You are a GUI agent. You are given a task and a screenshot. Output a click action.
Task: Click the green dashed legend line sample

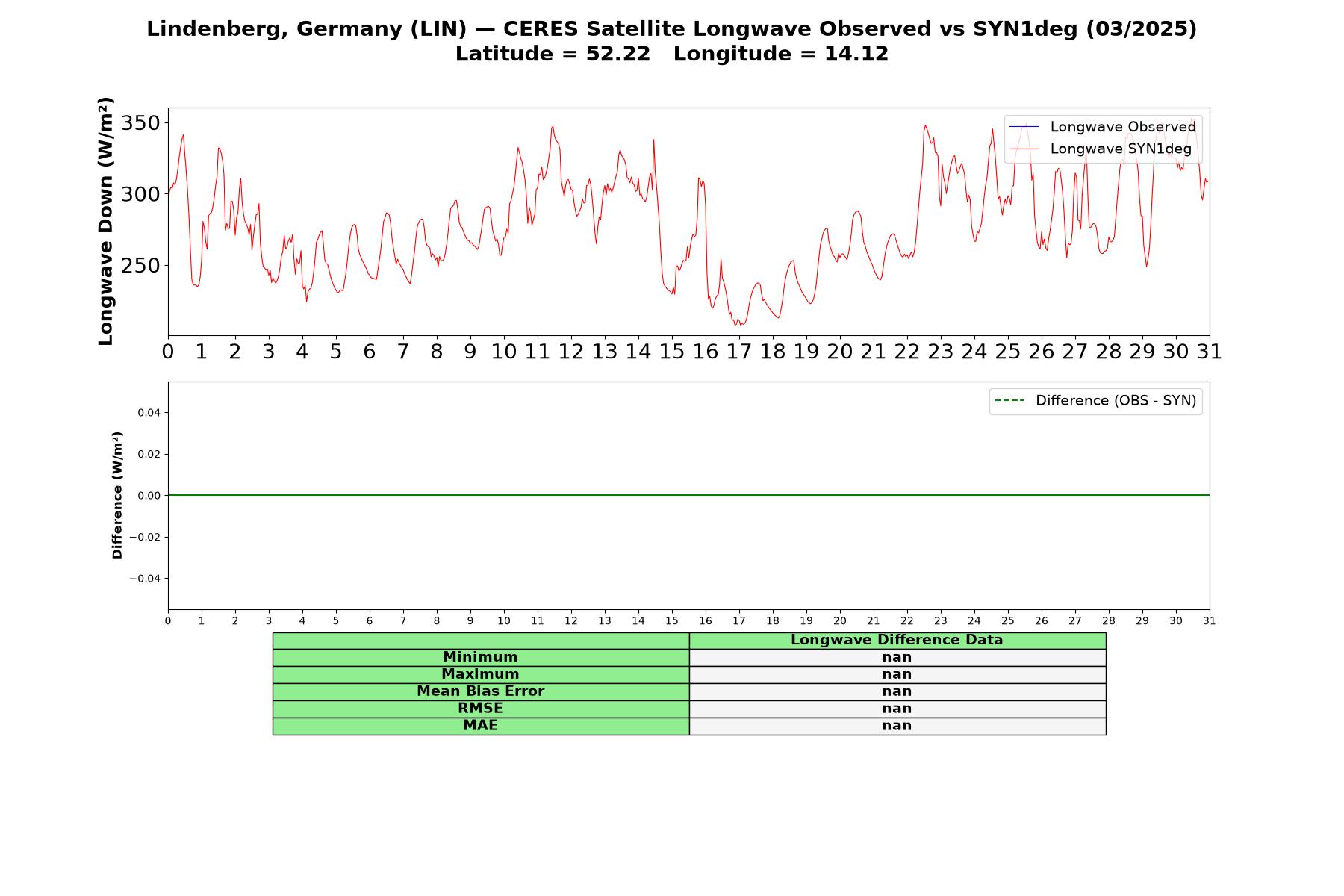point(1009,401)
